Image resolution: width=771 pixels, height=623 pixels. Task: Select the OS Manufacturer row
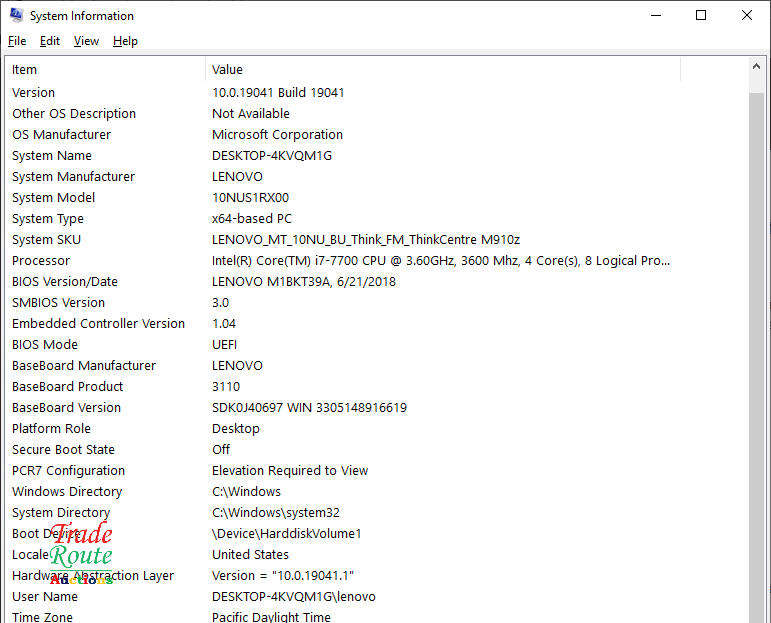61,135
